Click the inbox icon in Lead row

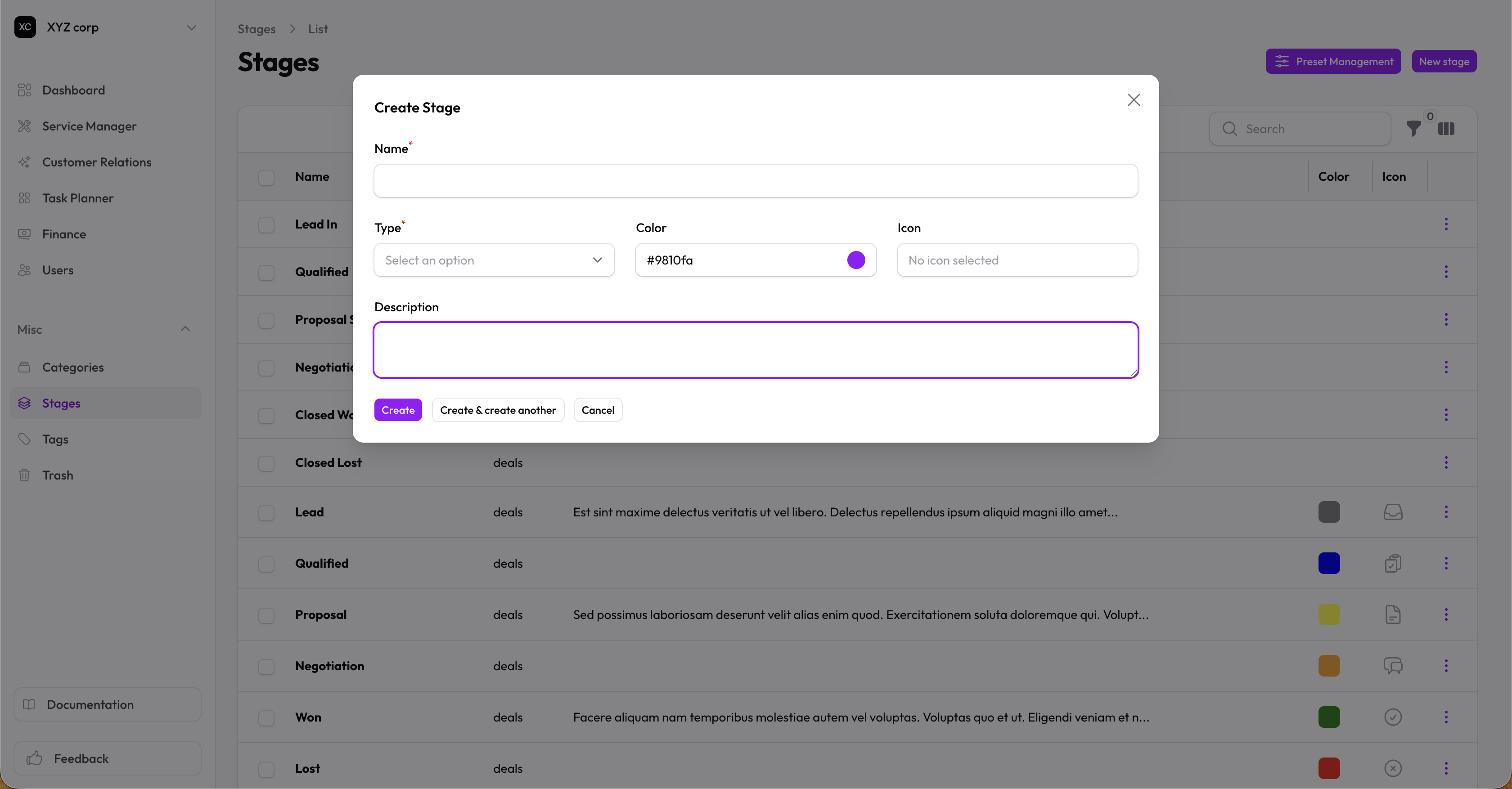pos(1393,512)
